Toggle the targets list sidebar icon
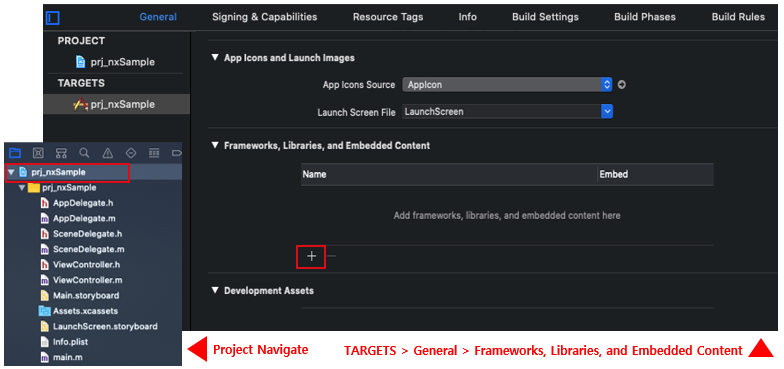The width and height of the screenshot is (784, 369). [52, 18]
